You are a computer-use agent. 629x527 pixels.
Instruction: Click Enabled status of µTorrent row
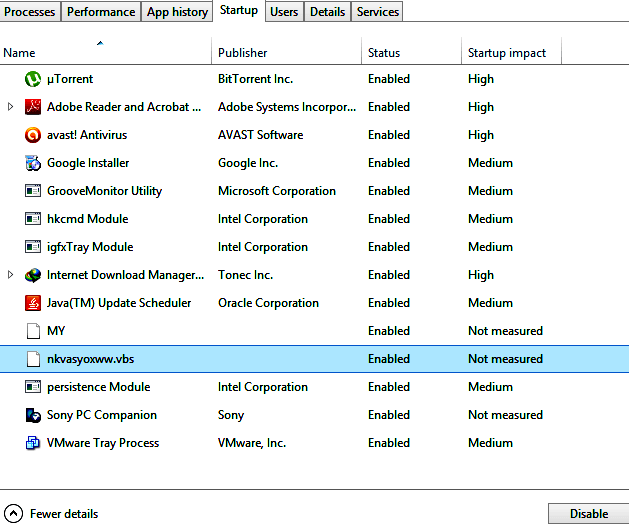(x=389, y=79)
